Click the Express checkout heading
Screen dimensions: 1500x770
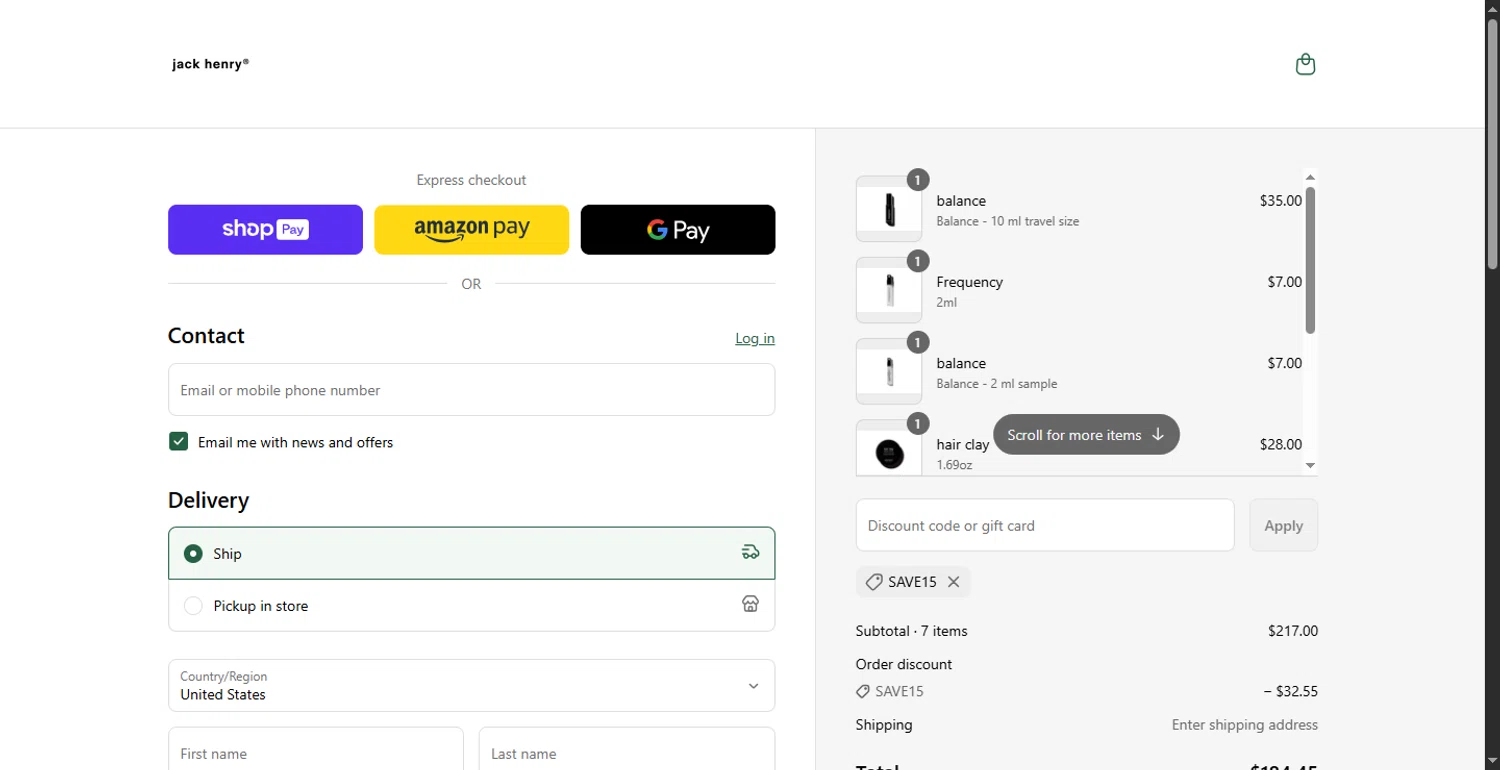coord(471,180)
